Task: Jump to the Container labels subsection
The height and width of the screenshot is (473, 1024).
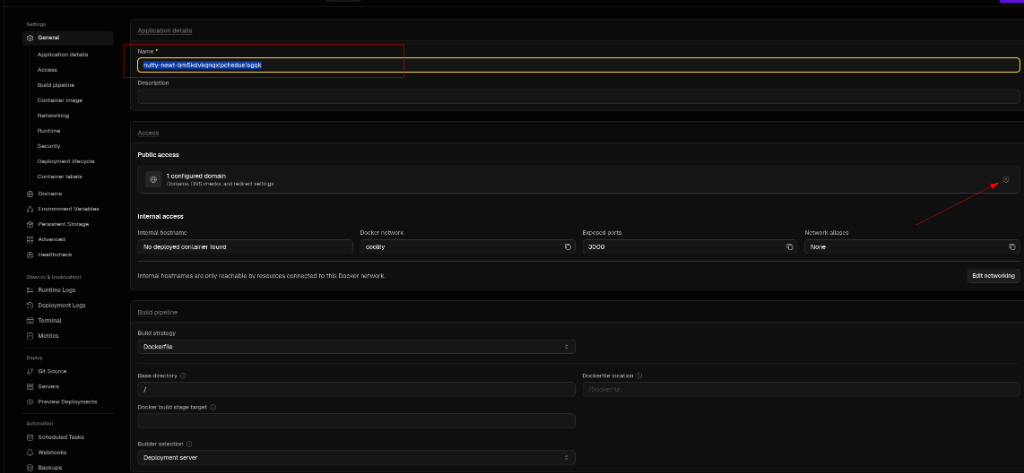Action: coord(60,177)
